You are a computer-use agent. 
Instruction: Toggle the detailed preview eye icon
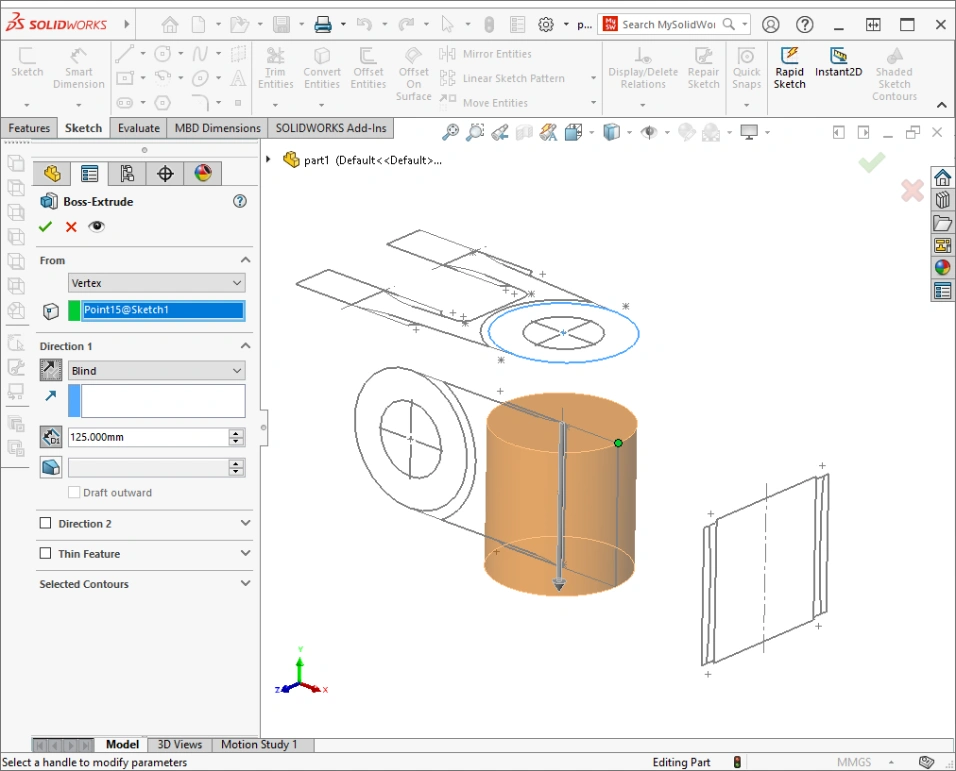coord(96,227)
